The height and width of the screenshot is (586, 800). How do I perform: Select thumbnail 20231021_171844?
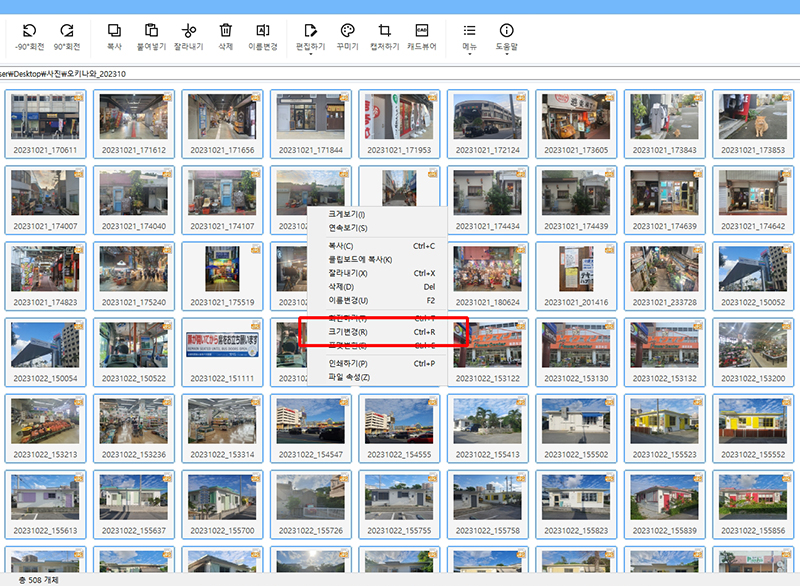click(311, 124)
